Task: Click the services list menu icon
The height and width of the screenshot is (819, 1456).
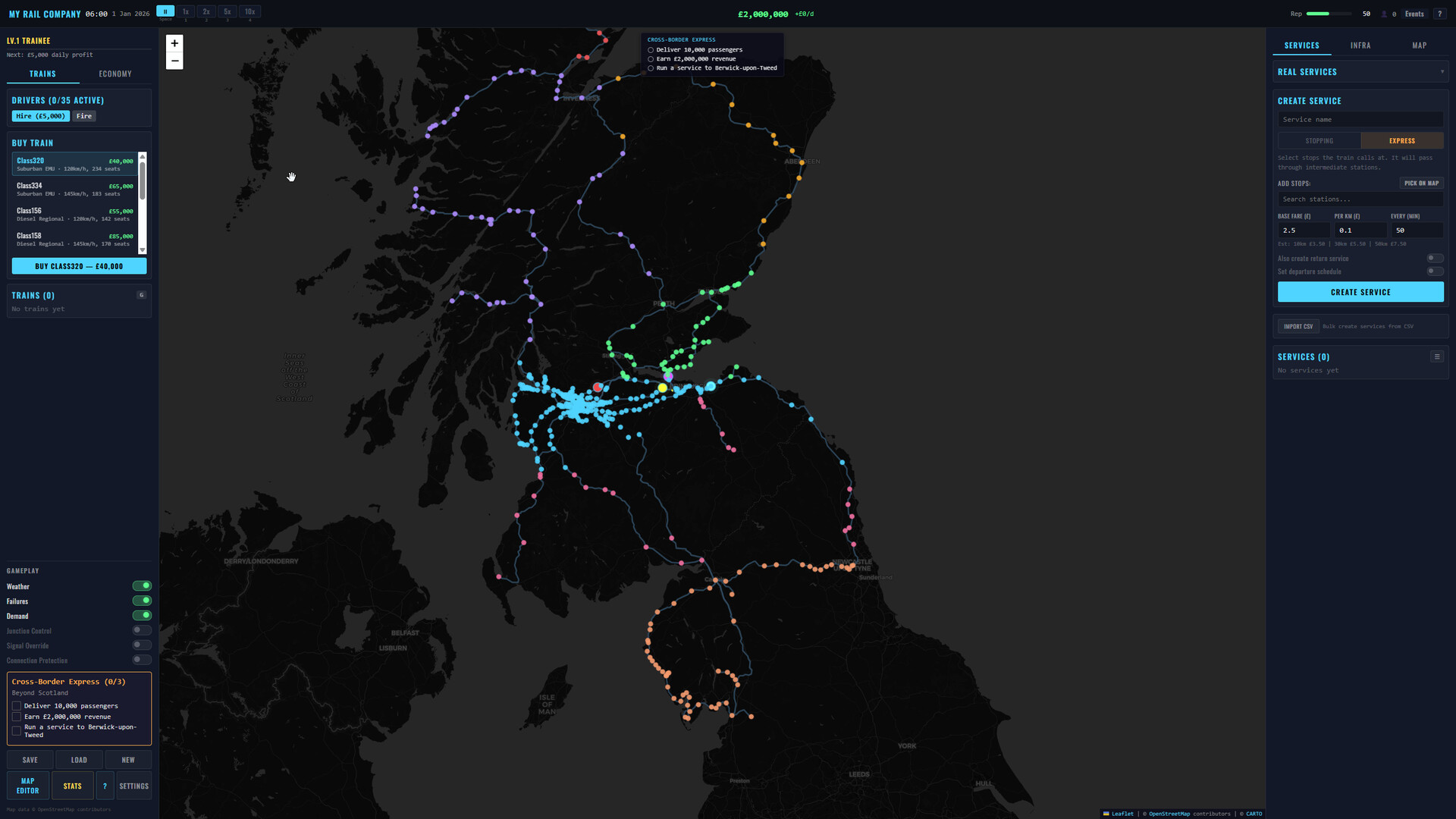Action: pos(1436,356)
